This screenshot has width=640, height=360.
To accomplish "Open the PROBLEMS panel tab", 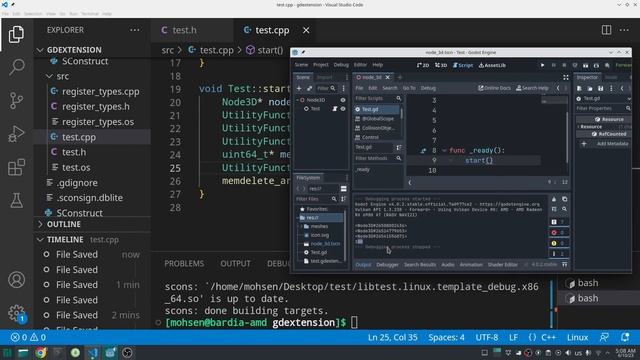I will click(x=184, y=264).
